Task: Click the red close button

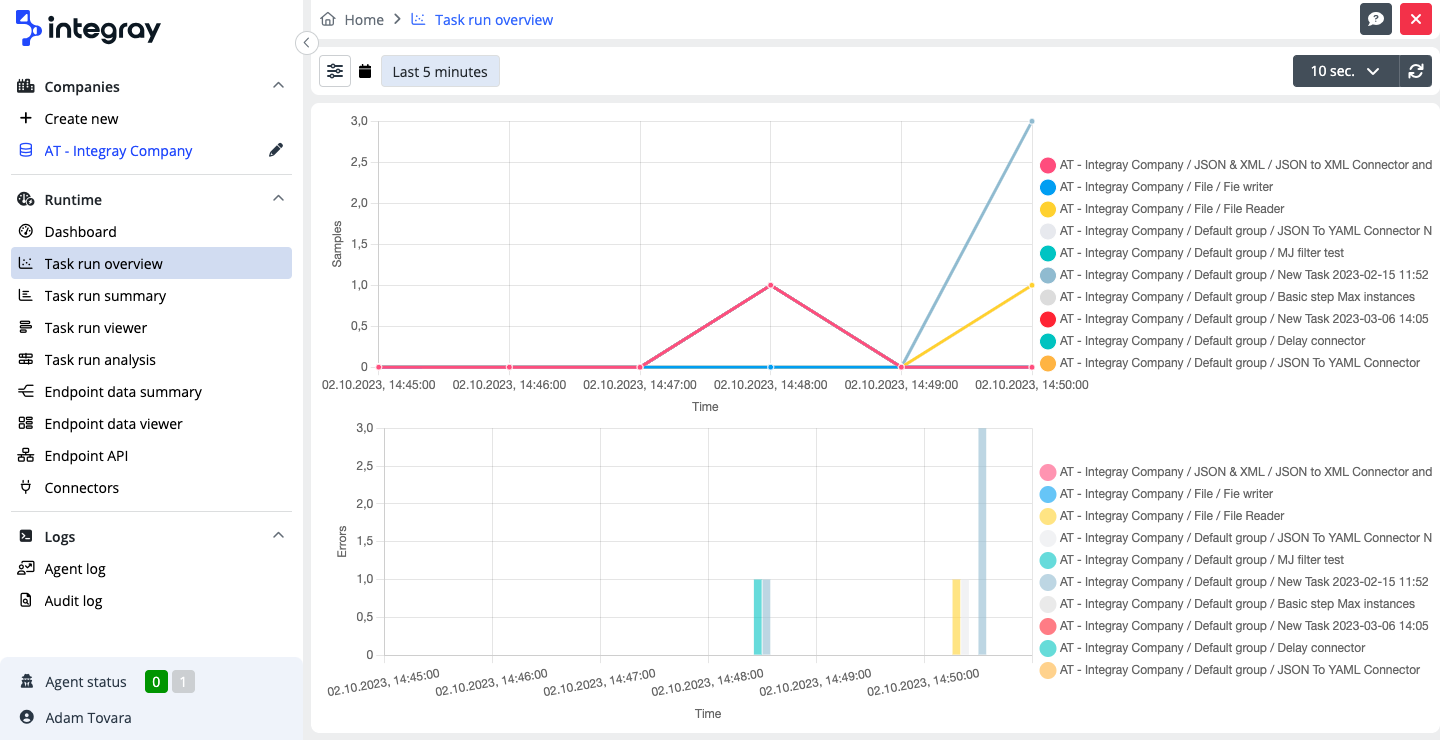Action: 1416,19
